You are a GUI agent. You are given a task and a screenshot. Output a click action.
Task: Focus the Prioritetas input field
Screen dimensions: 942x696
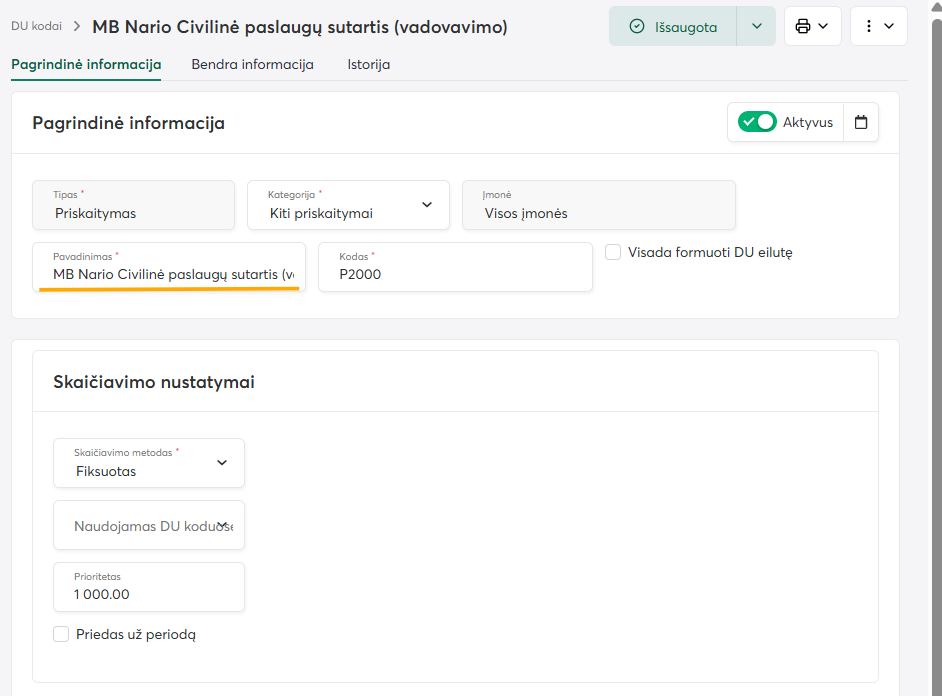(x=148, y=593)
